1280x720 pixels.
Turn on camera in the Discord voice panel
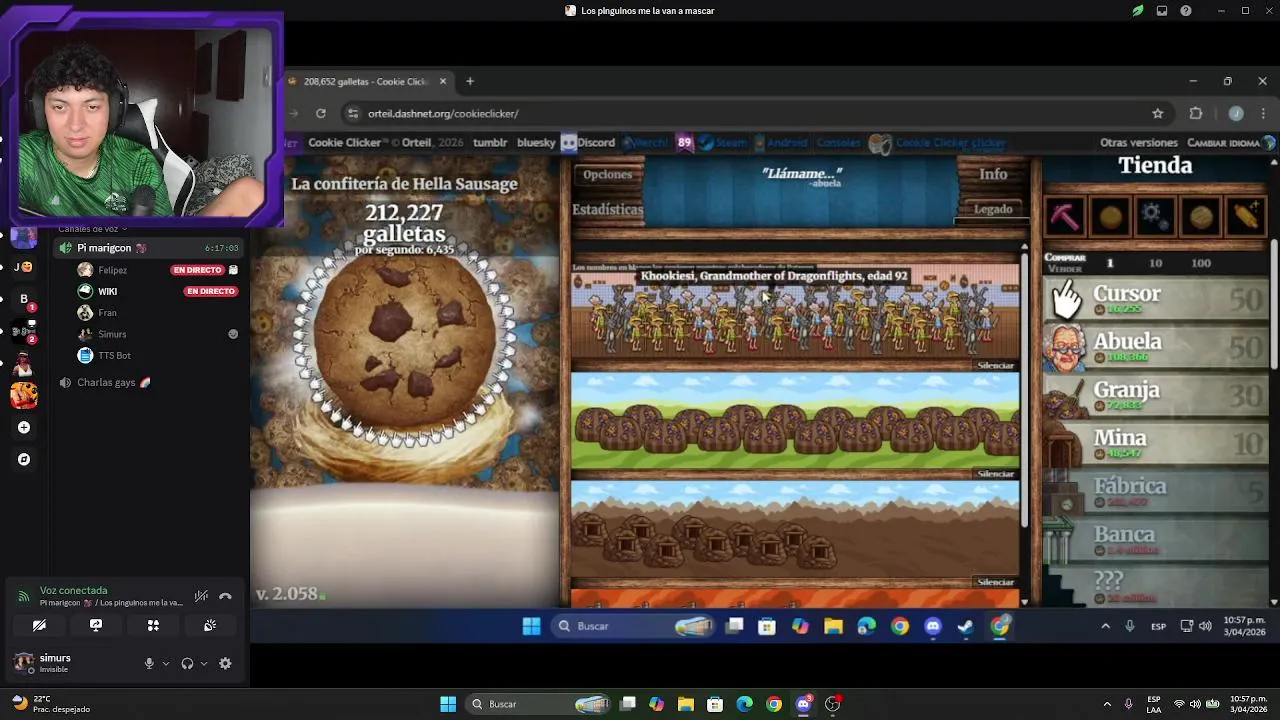pos(39,625)
